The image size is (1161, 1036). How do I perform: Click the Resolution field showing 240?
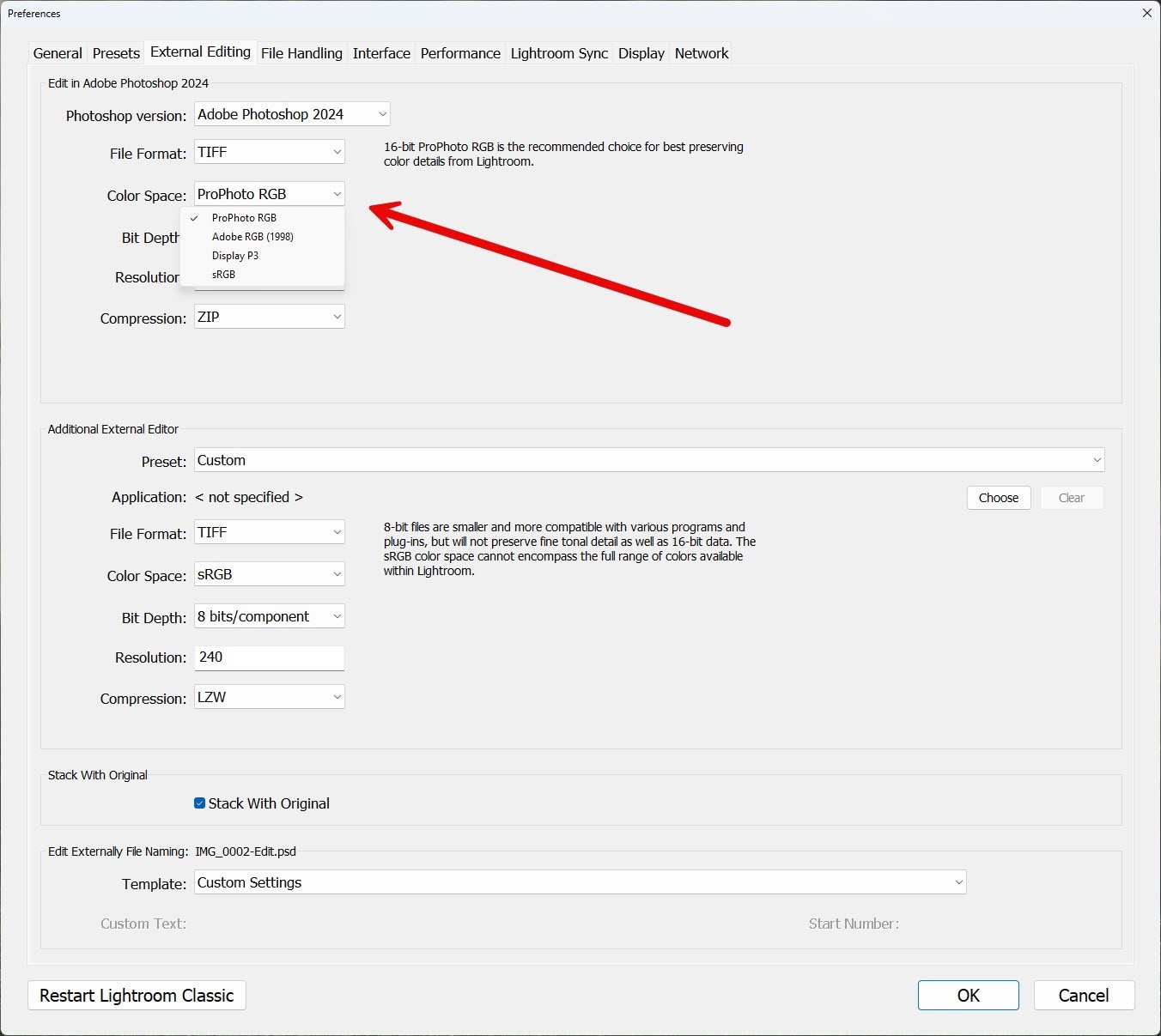tap(270, 657)
